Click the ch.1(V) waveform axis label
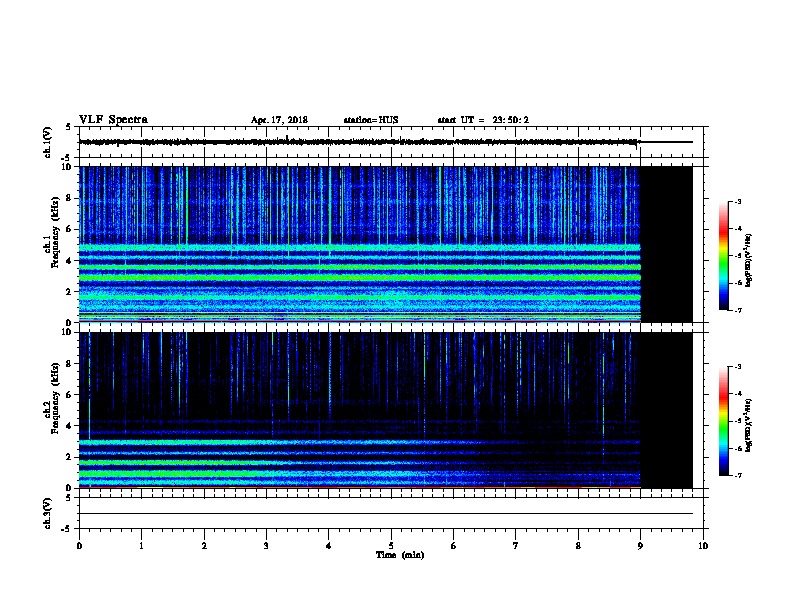The image size is (792, 612). 47,142
